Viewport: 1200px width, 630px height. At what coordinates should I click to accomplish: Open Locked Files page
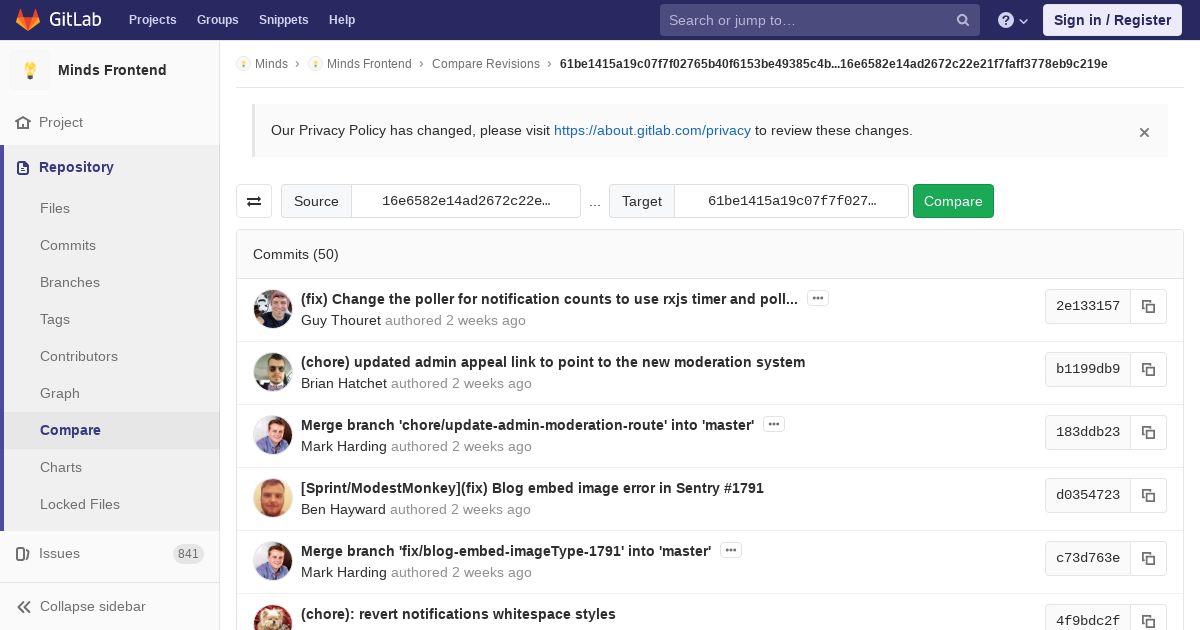80,504
